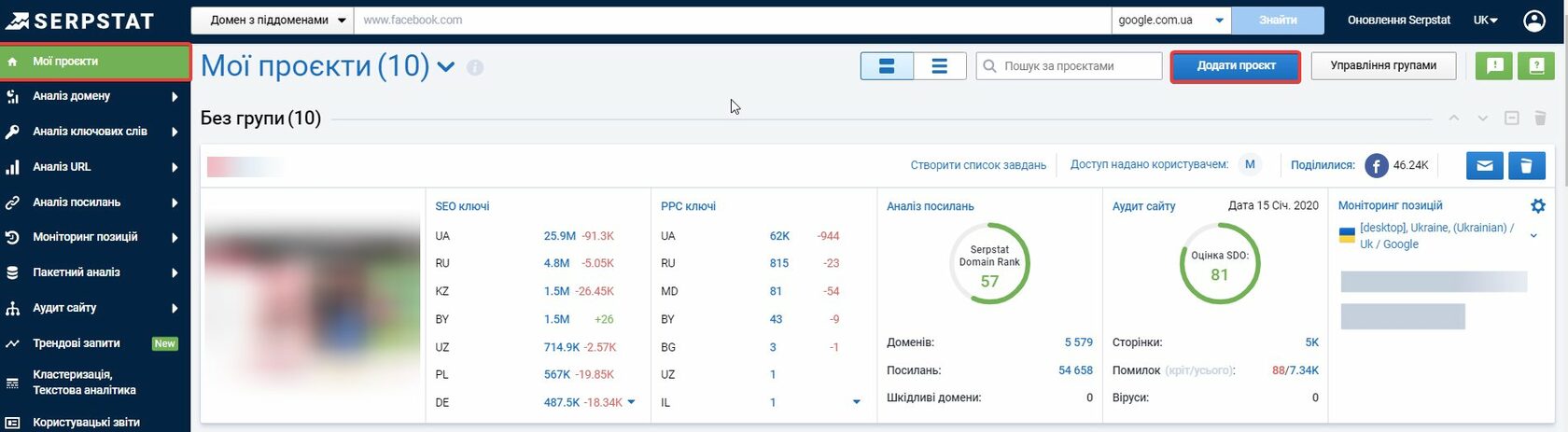Click UA SEO keys value 25.9M
The height and width of the screenshot is (432, 1568).
click(560, 236)
